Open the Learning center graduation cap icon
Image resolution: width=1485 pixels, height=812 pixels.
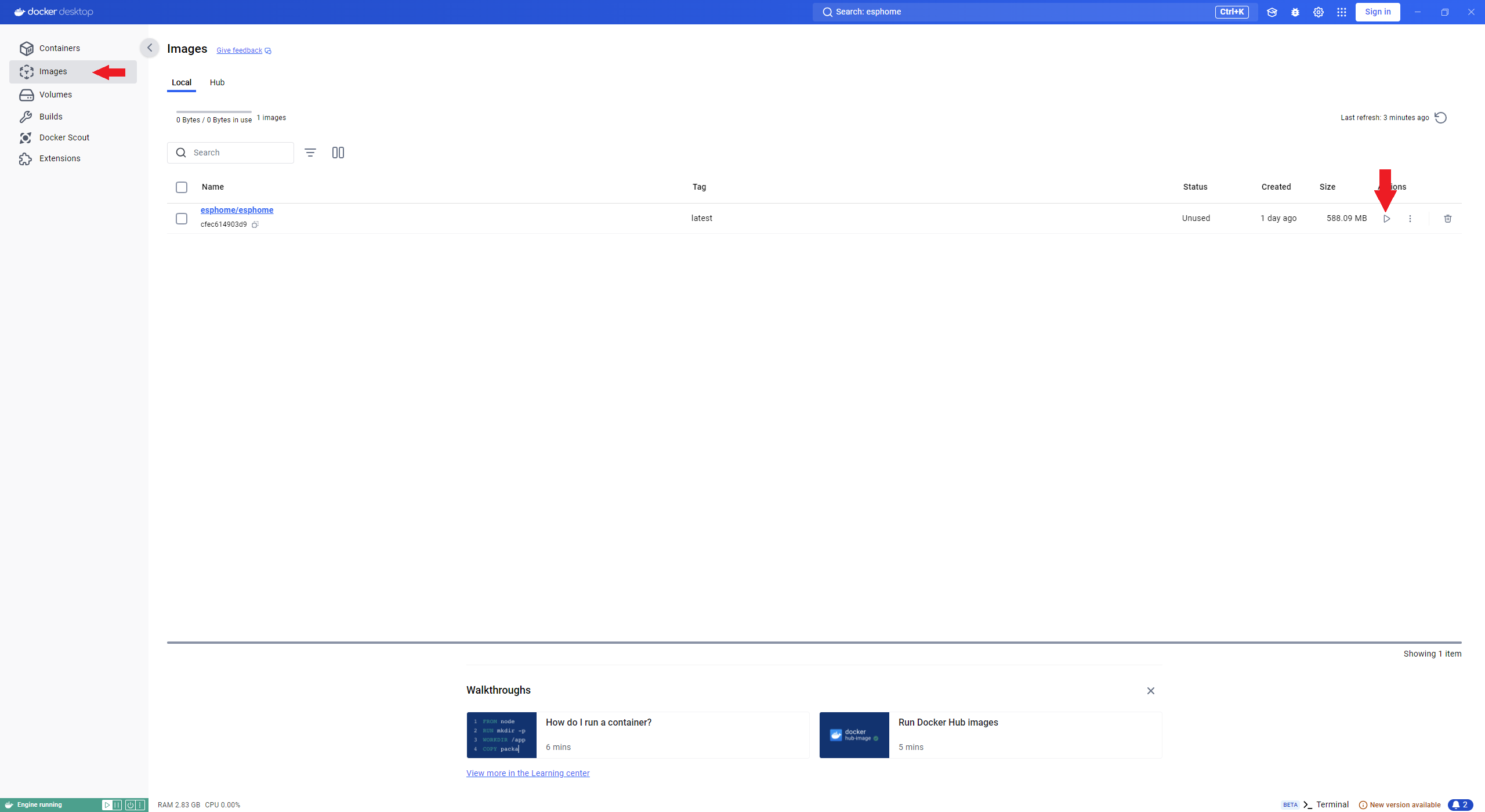click(1272, 12)
